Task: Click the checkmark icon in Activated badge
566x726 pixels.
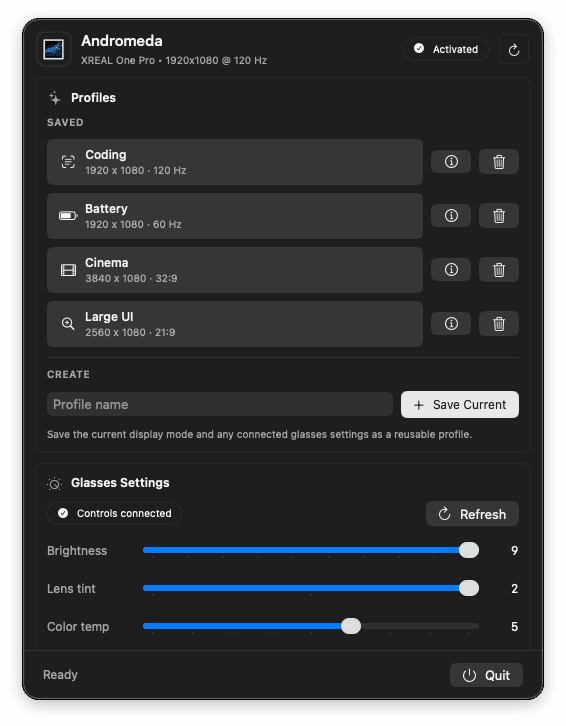Action: pos(419,49)
